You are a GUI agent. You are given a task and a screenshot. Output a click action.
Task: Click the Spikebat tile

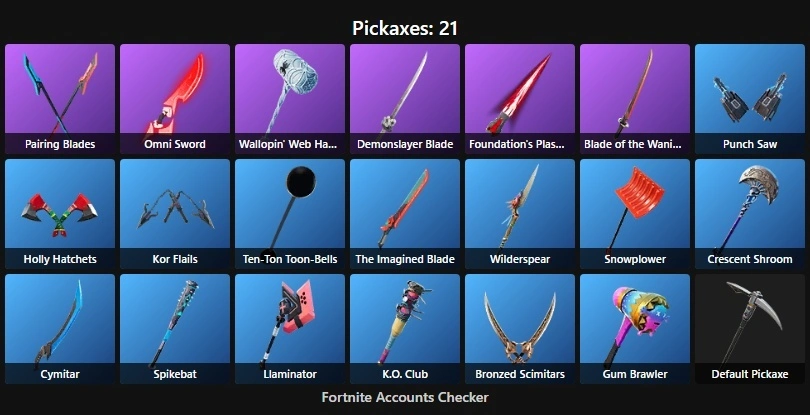pos(175,329)
